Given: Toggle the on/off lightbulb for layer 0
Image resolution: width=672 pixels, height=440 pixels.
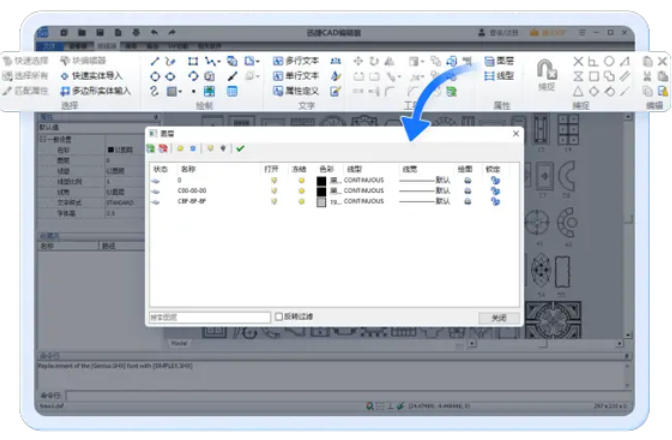Looking at the screenshot, I should pos(274,181).
